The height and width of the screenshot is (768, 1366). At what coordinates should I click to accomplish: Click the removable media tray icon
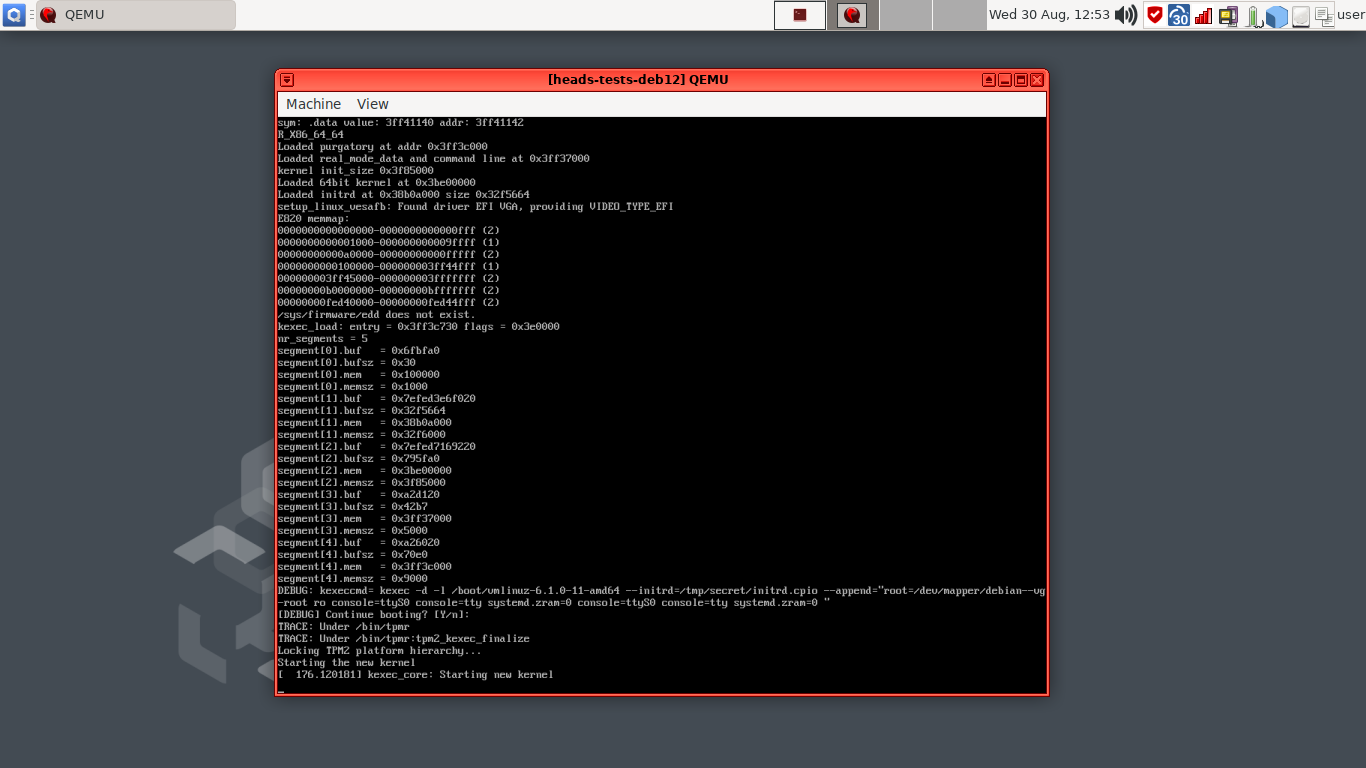pyautogui.click(x=1227, y=15)
